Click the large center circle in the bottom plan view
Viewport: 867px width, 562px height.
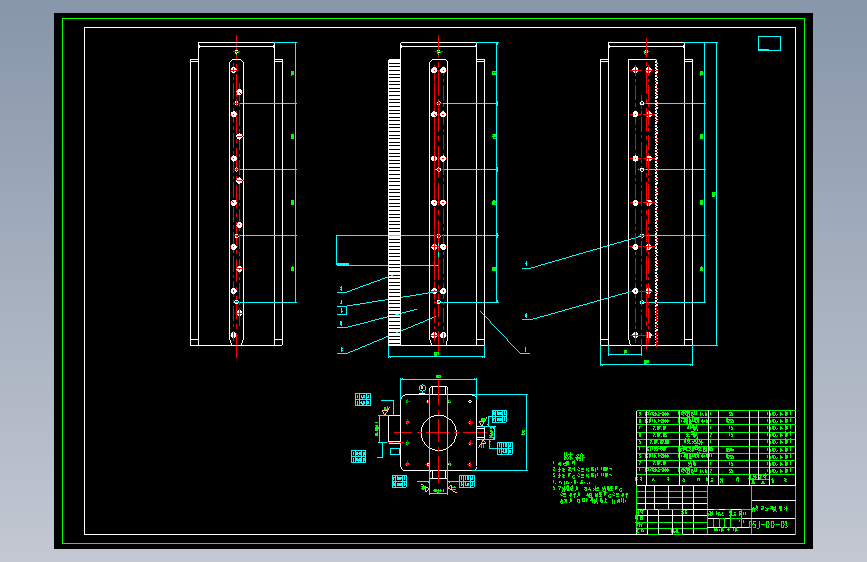click(x=438, y=433)
